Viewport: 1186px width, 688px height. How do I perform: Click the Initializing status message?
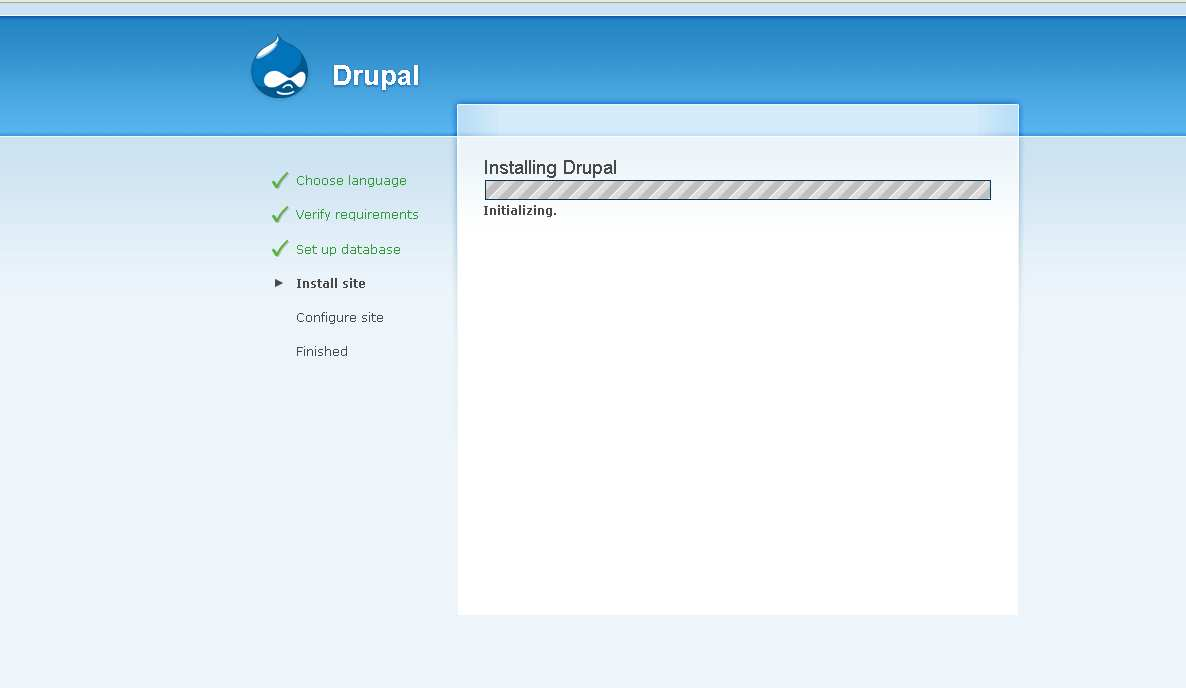520,211
